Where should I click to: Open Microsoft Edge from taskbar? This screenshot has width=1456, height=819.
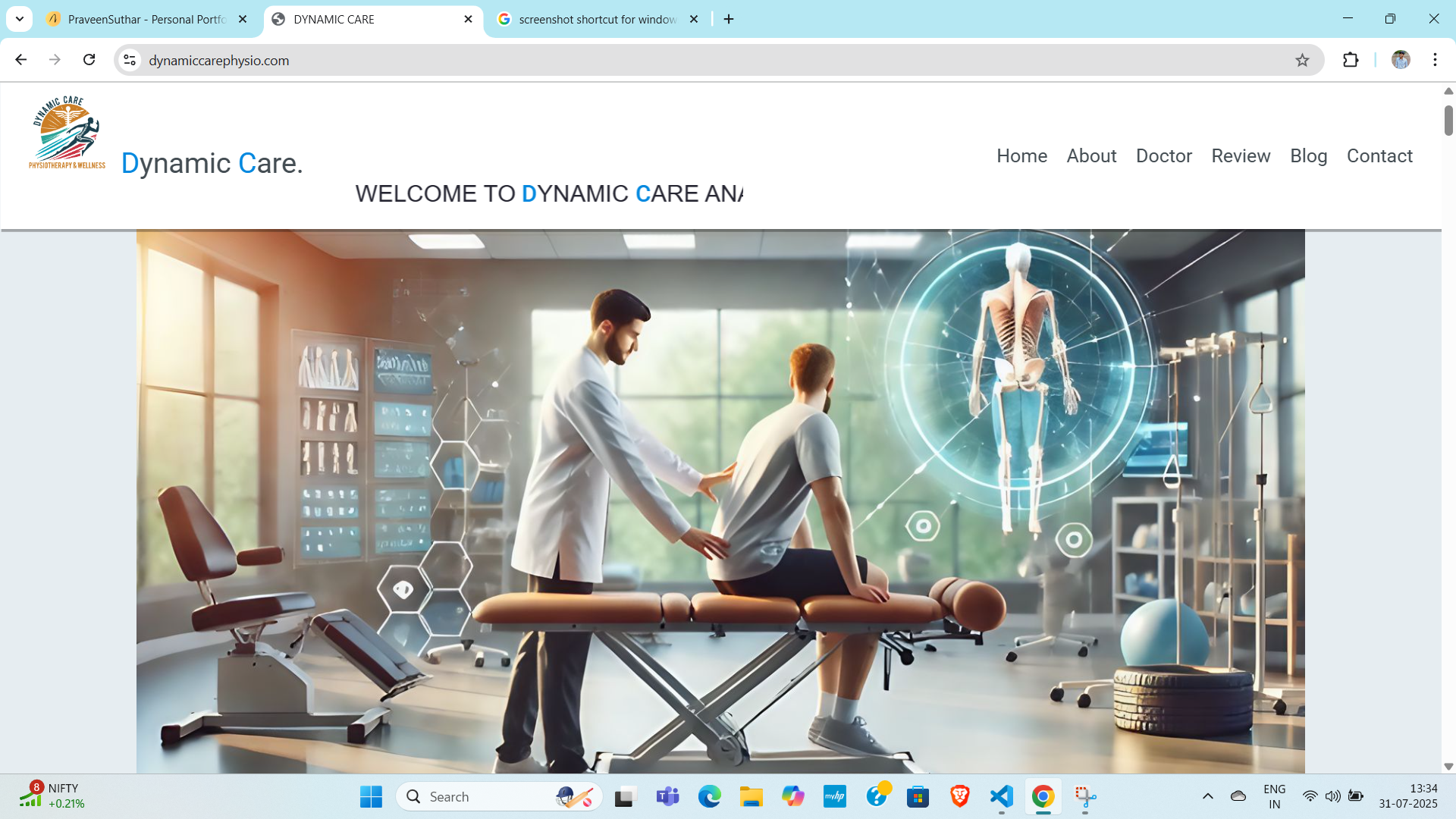[x=709, y=796]
